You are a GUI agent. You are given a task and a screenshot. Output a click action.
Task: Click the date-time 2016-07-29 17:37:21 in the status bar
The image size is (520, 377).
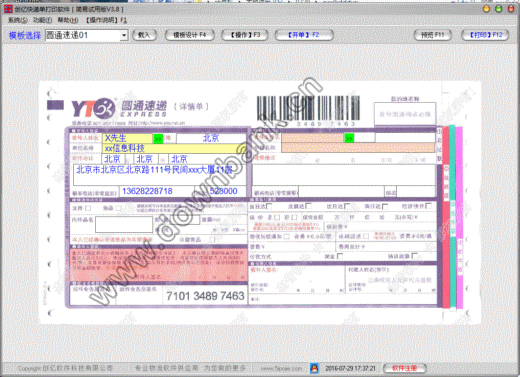tap(350, 368)
